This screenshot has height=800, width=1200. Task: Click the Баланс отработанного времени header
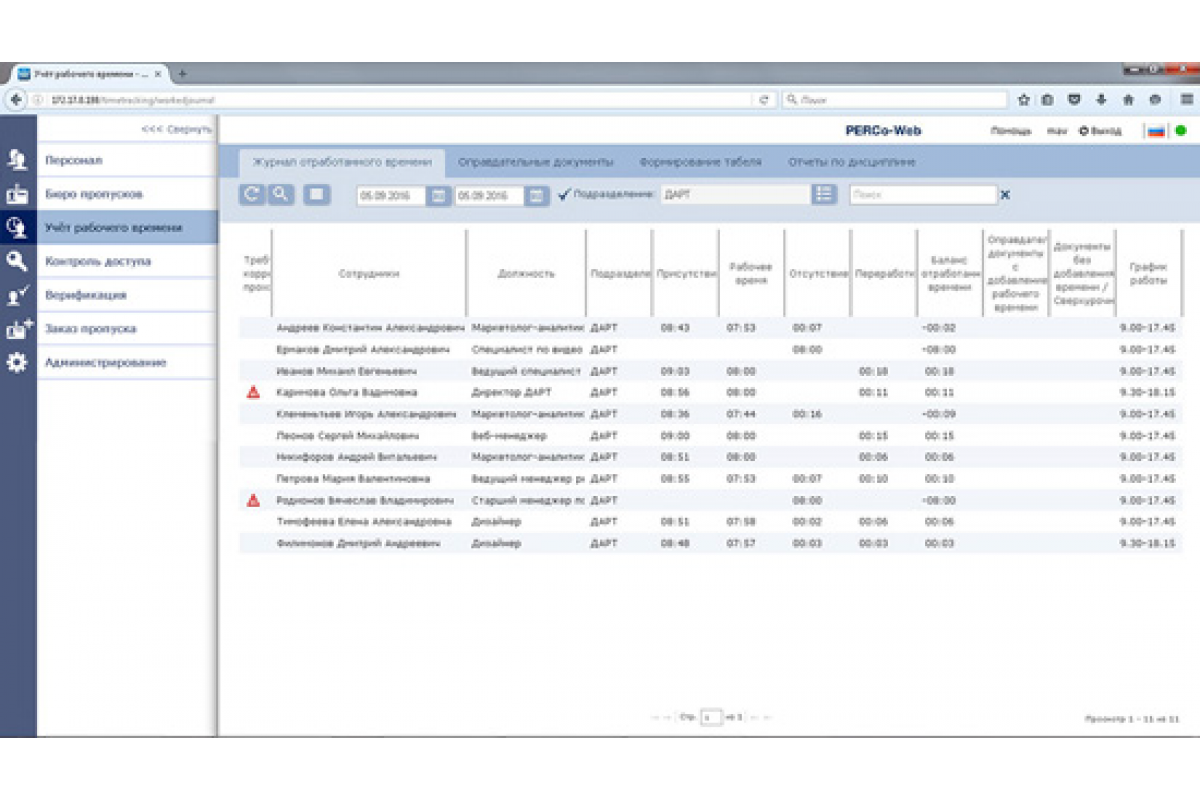[948, 273]
